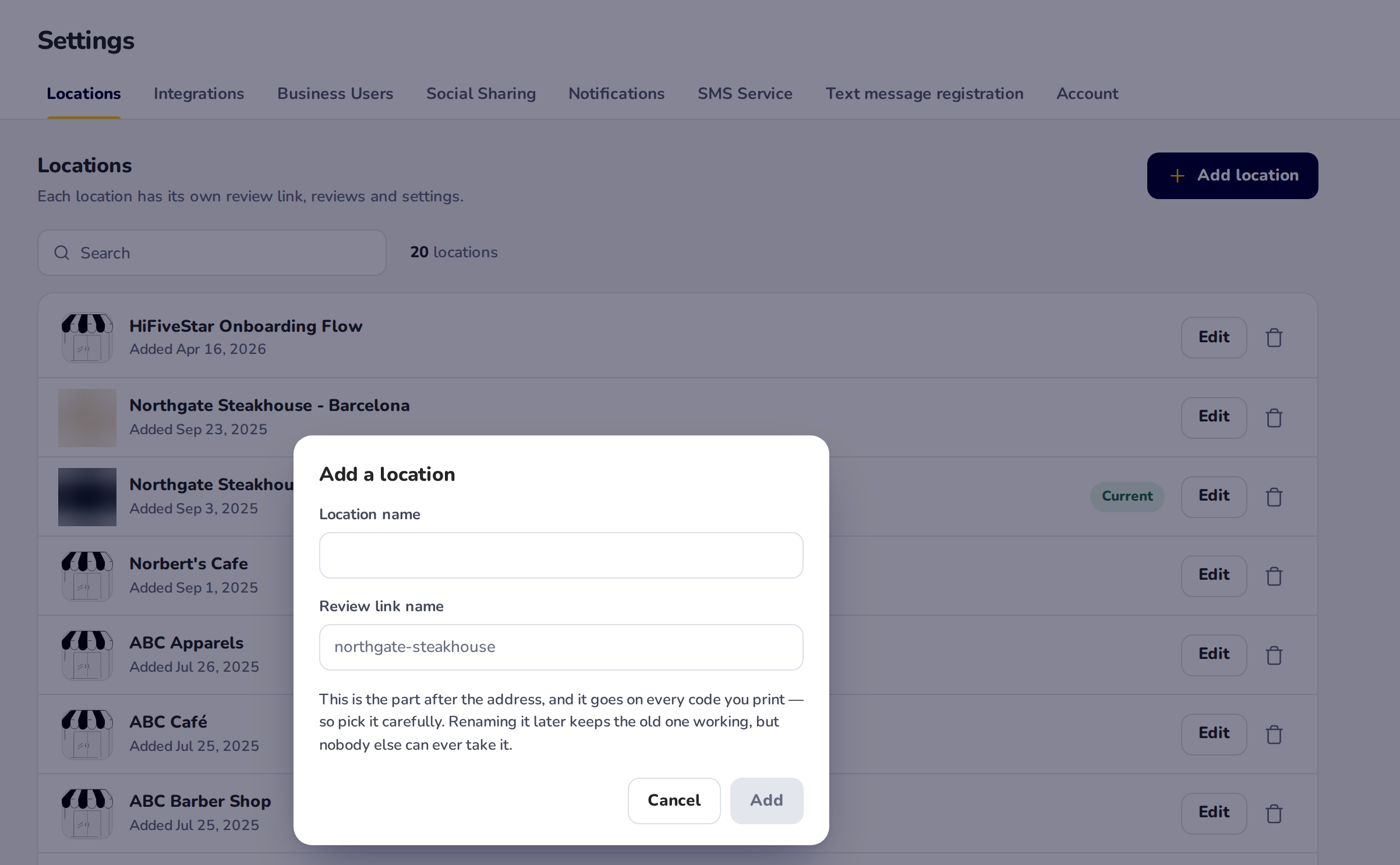
Task: Delete Norbert's Cafe using its trash icon
Action: [x=1274, y=576]
